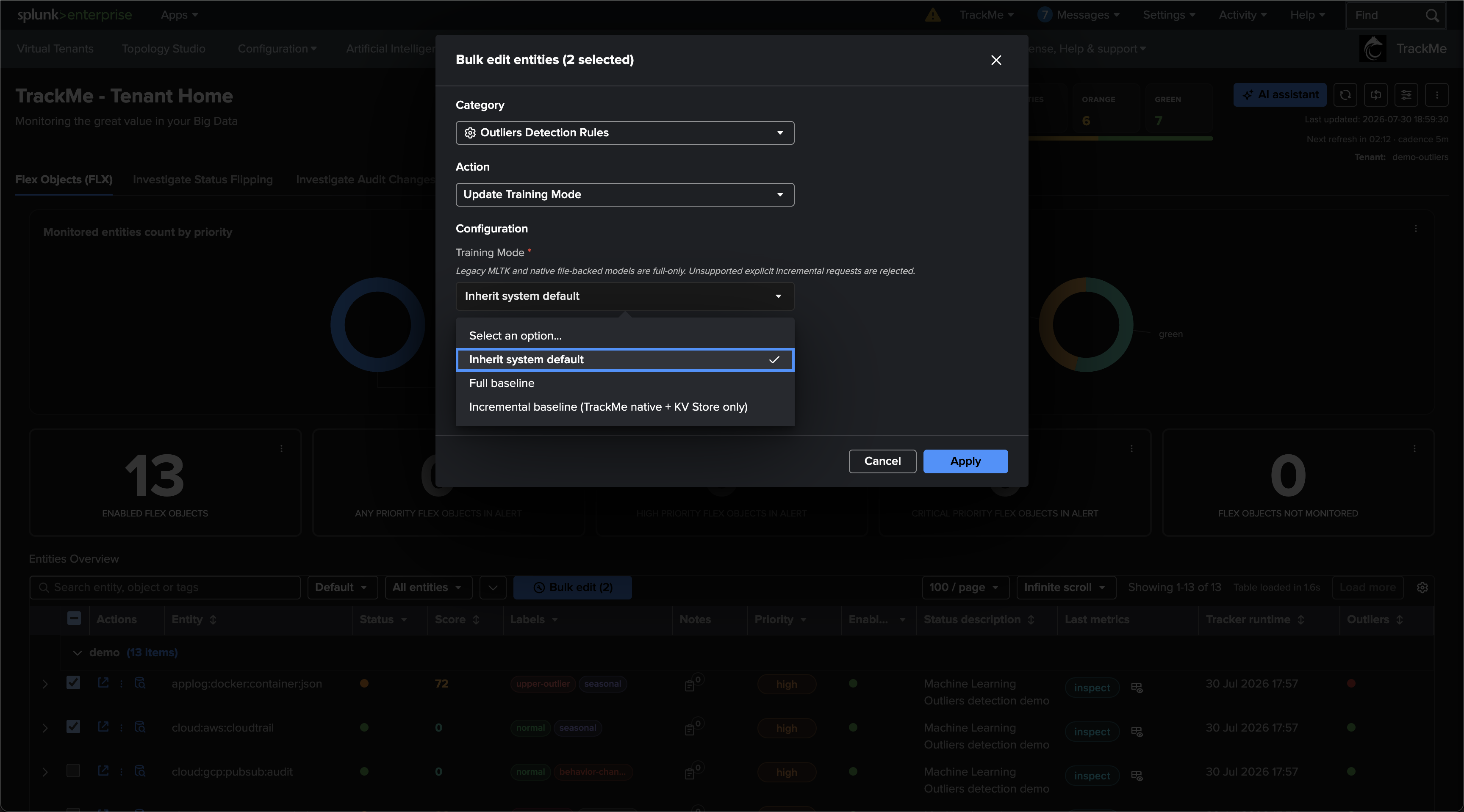
Task: Go to Virtual Tenants
Action: click(x=55, y=49)
